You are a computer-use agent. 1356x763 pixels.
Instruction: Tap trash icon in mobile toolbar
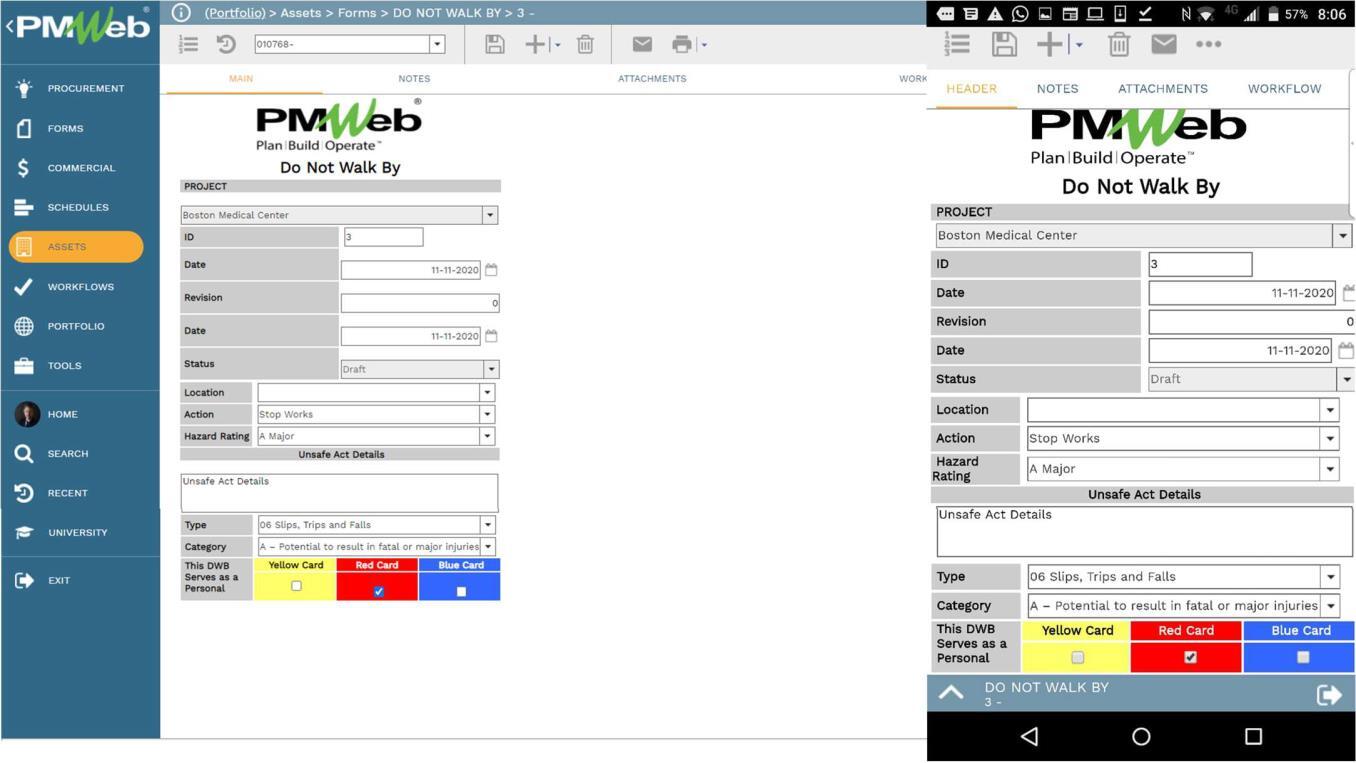[x=1119, y=44]
